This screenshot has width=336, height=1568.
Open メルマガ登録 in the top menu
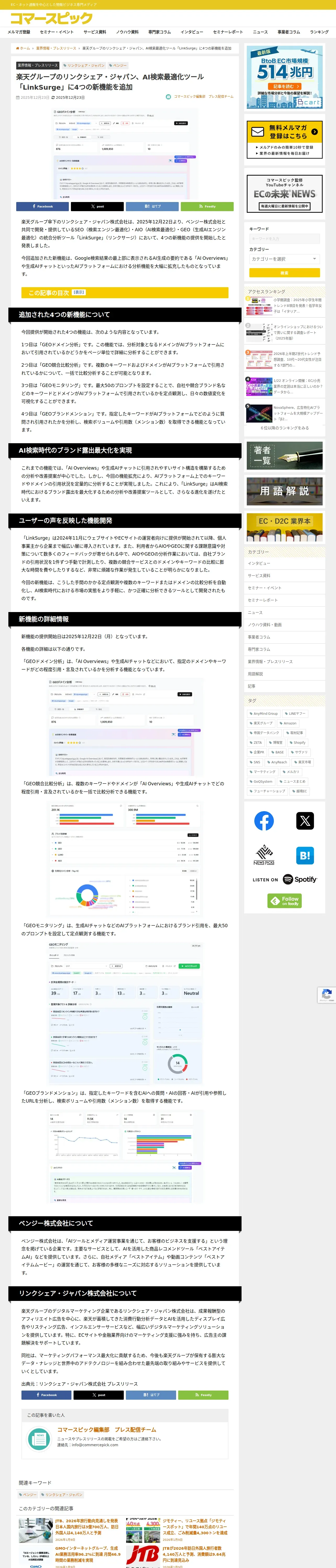click(x=19, y=32)
